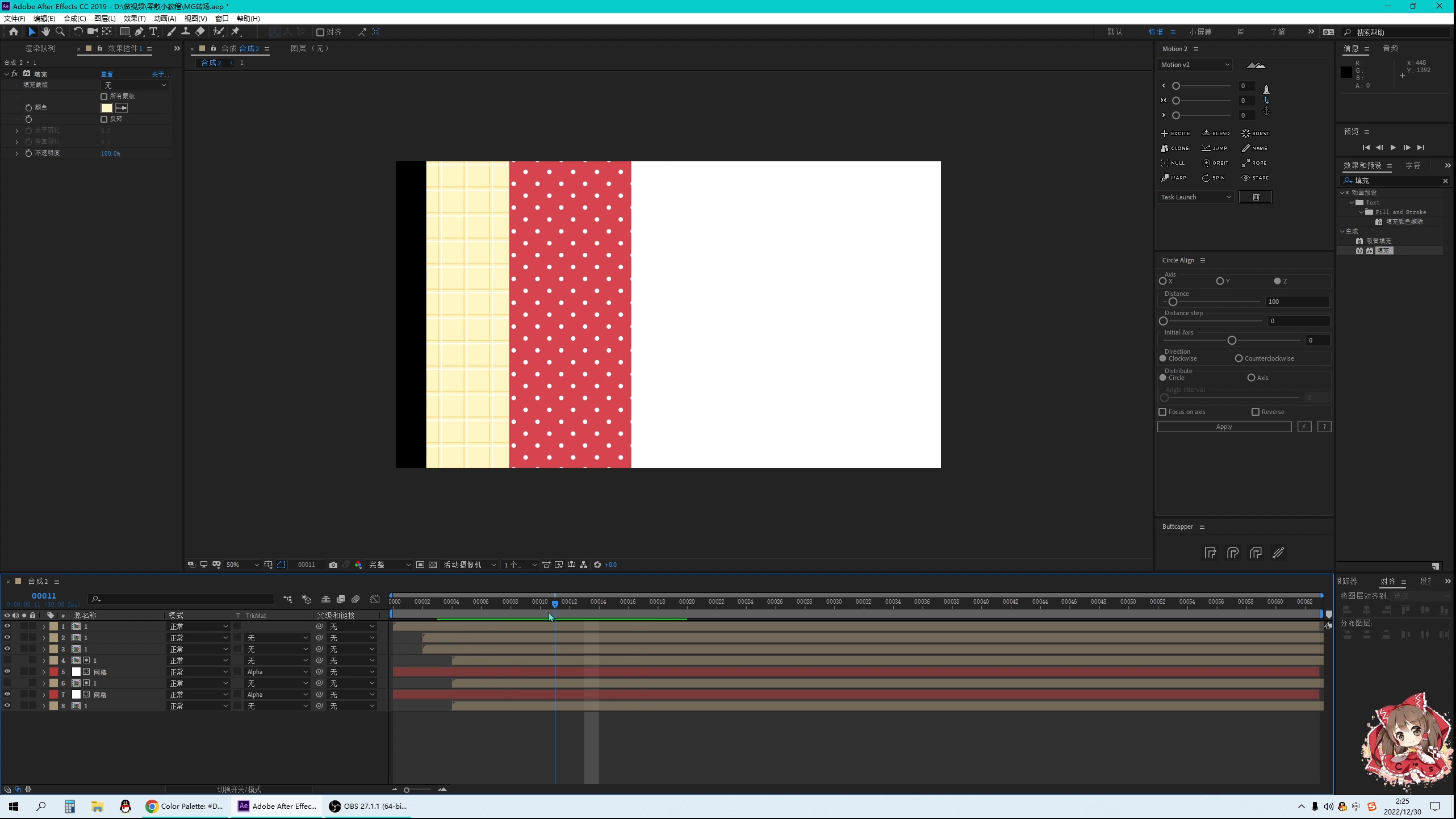
Task: Select the Z axis radio button
Action: pos(1277,281)
